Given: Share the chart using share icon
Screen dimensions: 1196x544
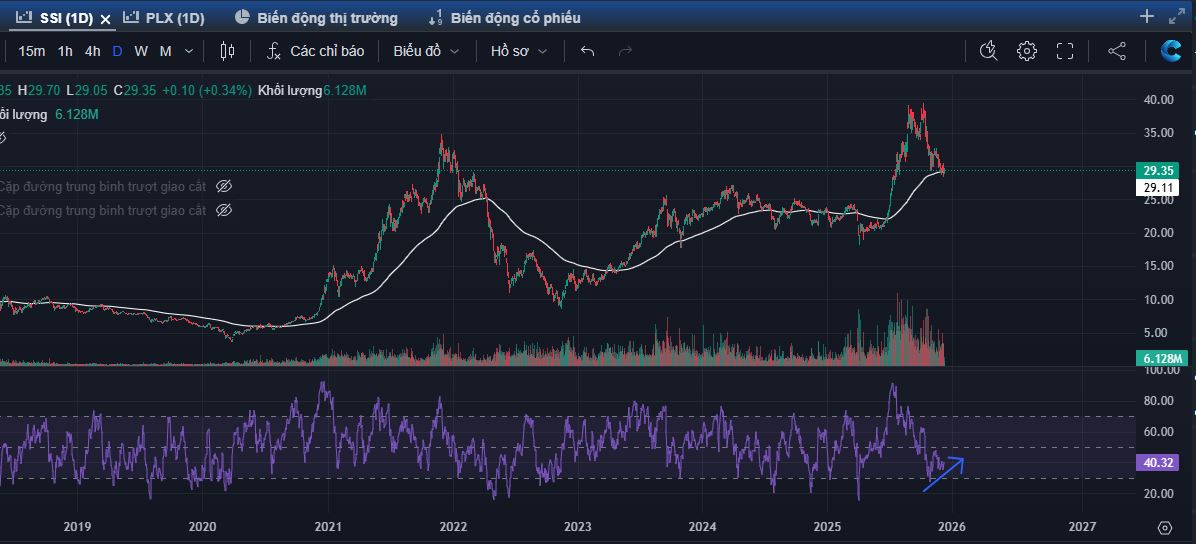Looking at the screenshot, I should click(x=1117, y=51).
